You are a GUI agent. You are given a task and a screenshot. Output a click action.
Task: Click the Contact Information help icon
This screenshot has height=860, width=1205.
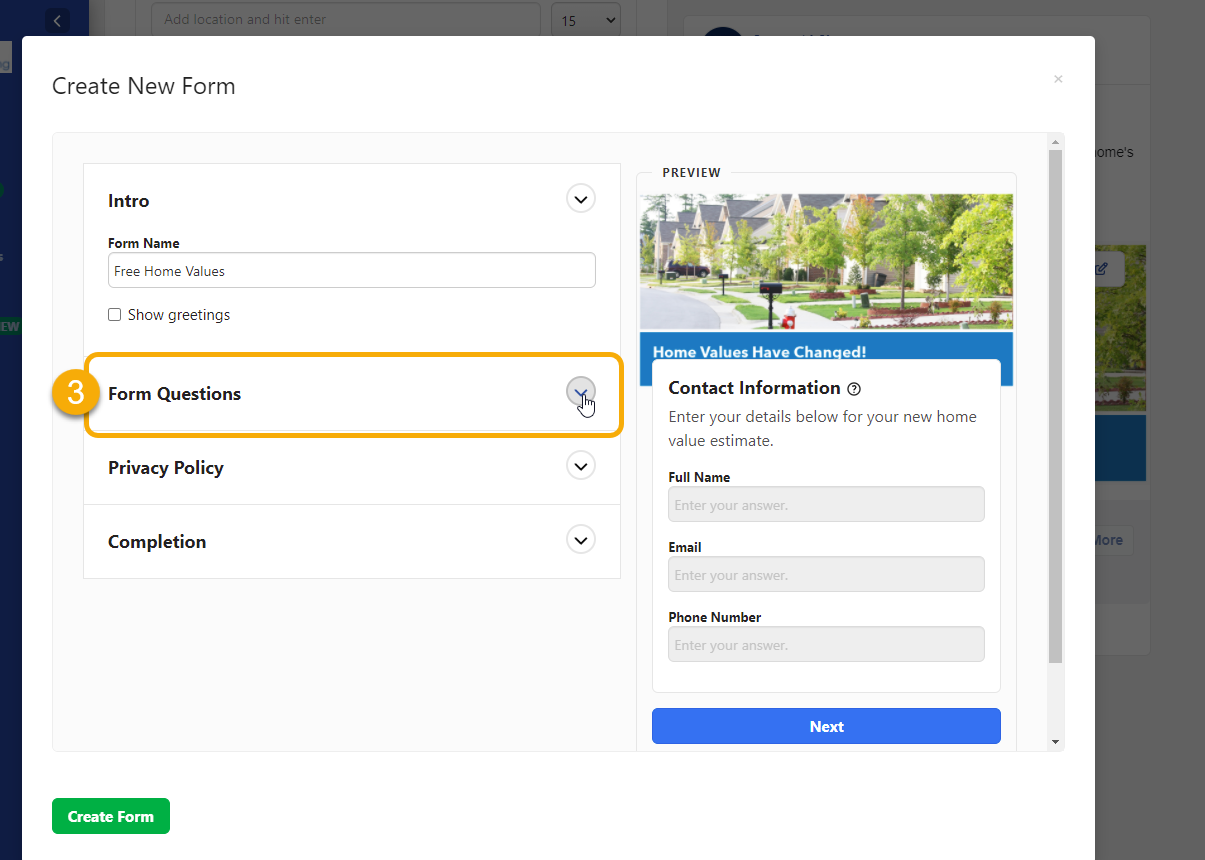click(x=854, y=389)
